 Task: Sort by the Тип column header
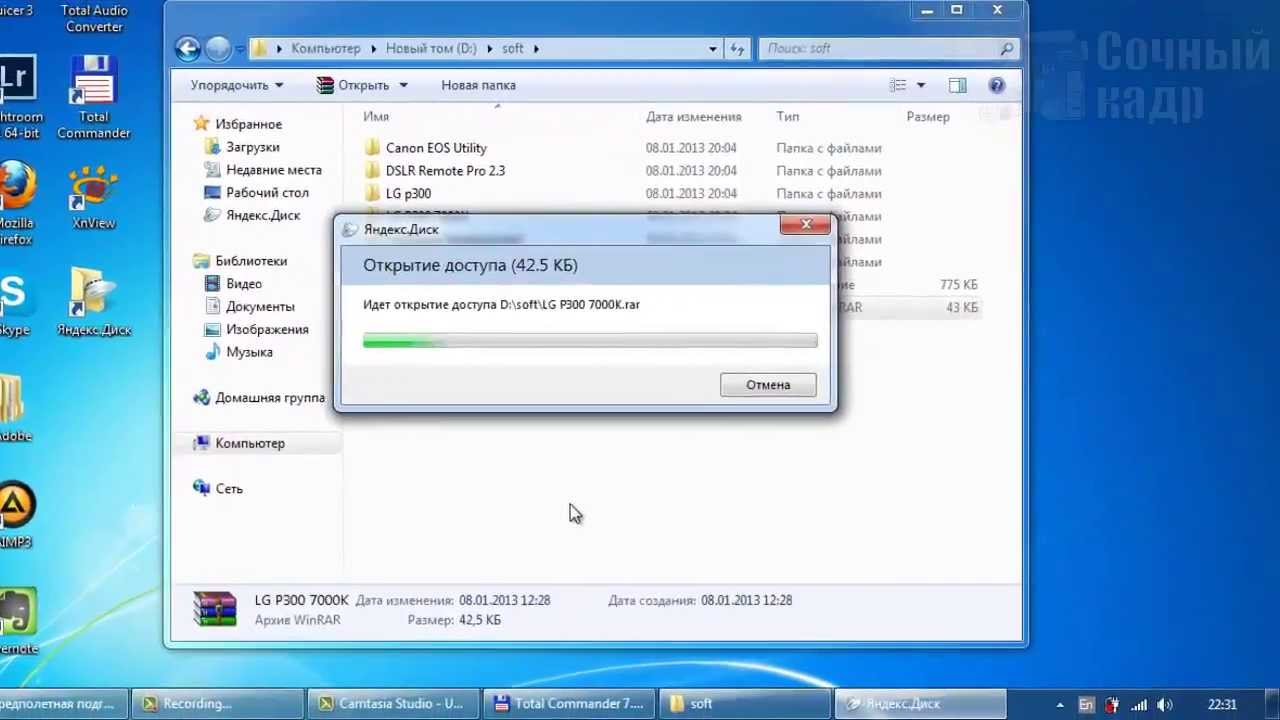787,117
